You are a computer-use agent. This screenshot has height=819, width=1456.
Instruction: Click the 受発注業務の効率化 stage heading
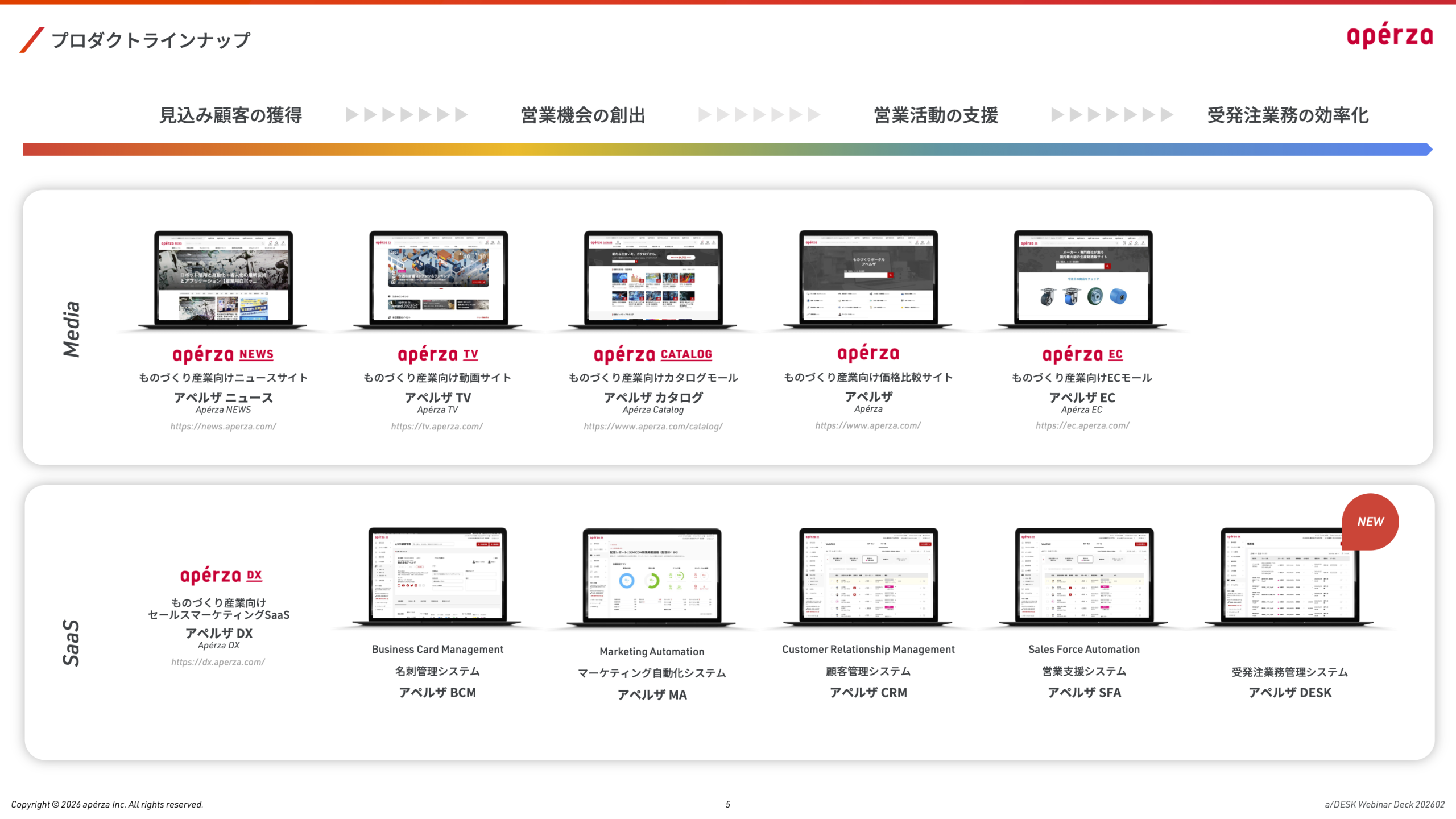tap(1288, 115)
